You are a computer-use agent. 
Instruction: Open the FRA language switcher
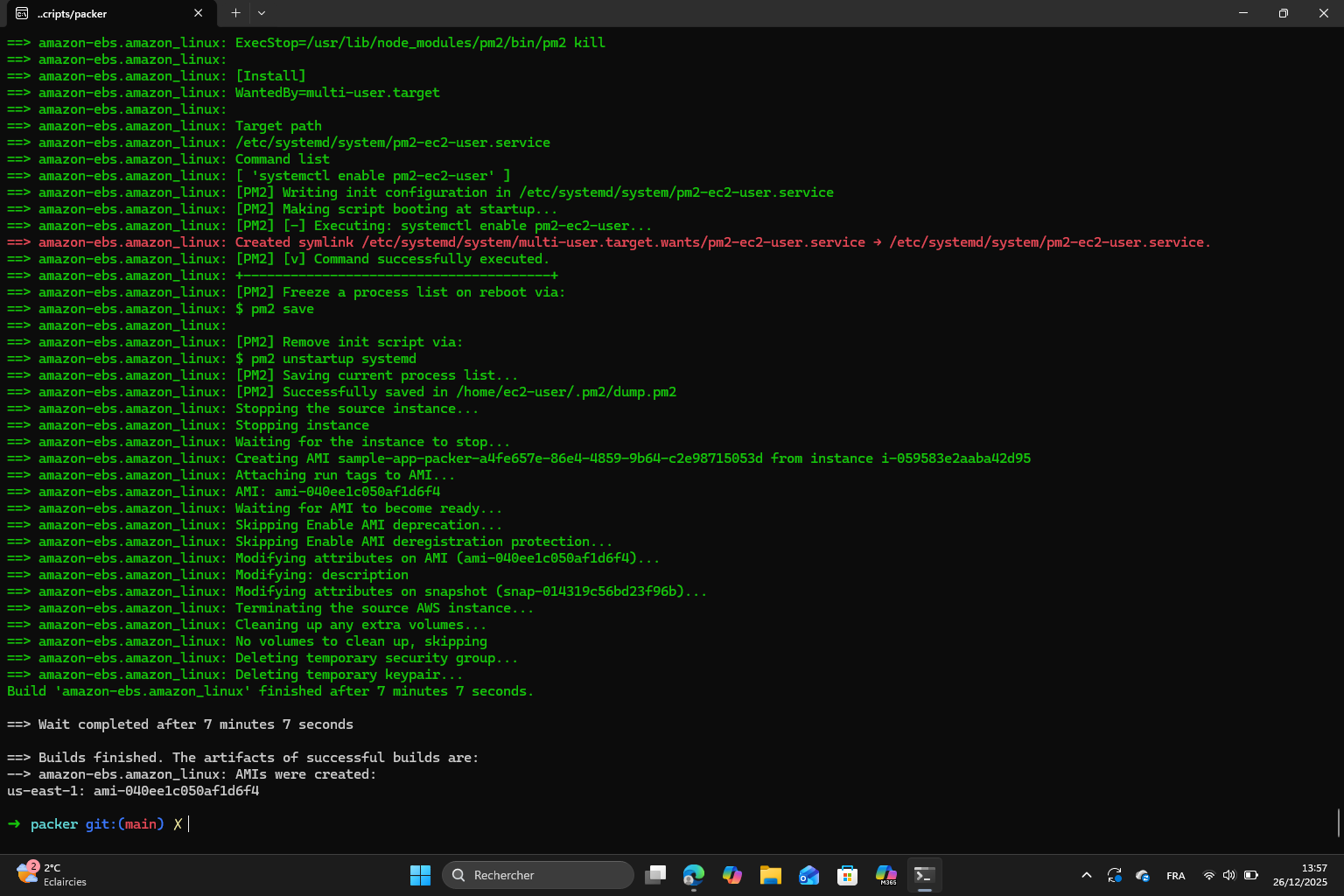coord(1175,875)
